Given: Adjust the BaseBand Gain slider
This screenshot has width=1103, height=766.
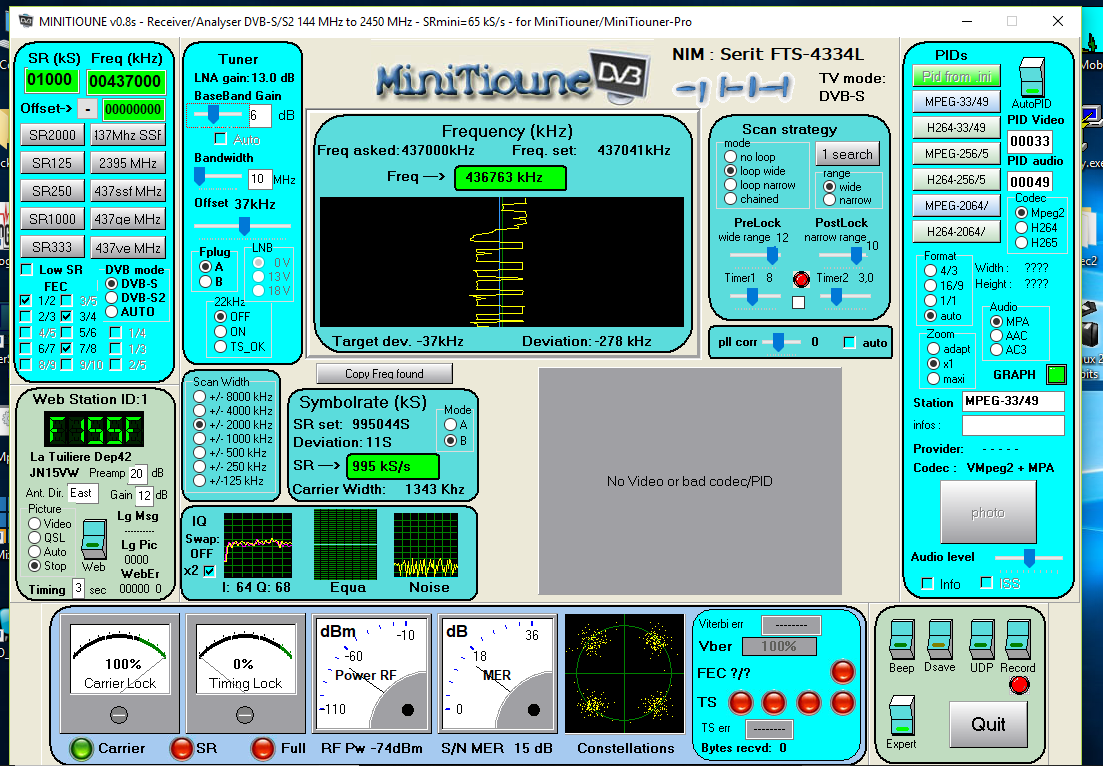Looking at the screenshot, I should click(212, 115).
